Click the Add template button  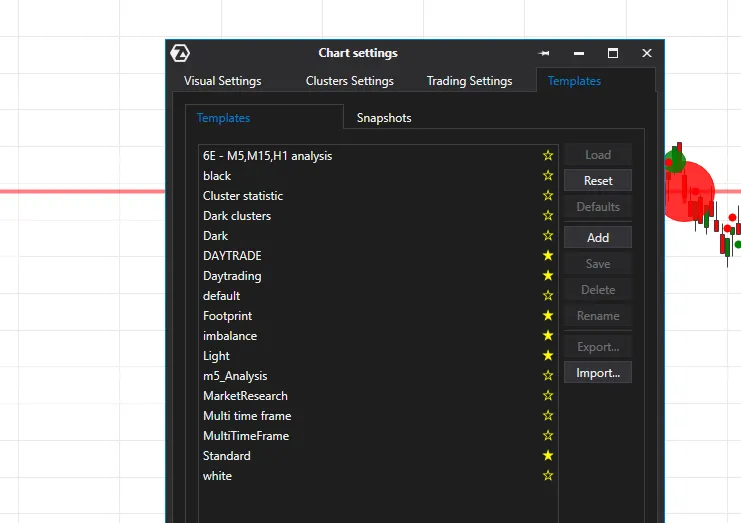coord(598,238)
